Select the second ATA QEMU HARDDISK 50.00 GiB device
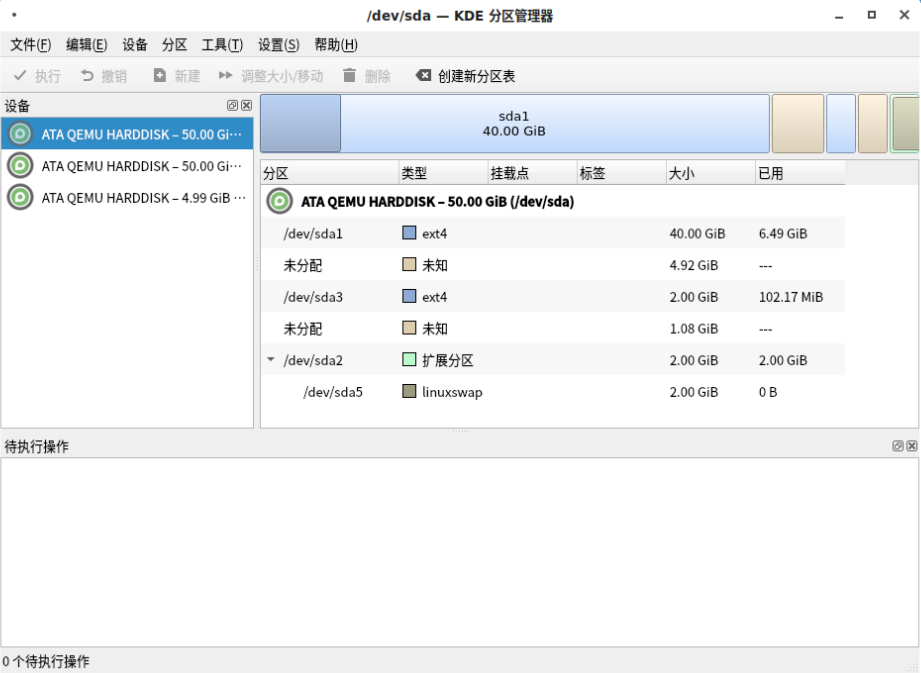Image resolution: width=921 pixels, height=673 pixels. coord(127,166)
